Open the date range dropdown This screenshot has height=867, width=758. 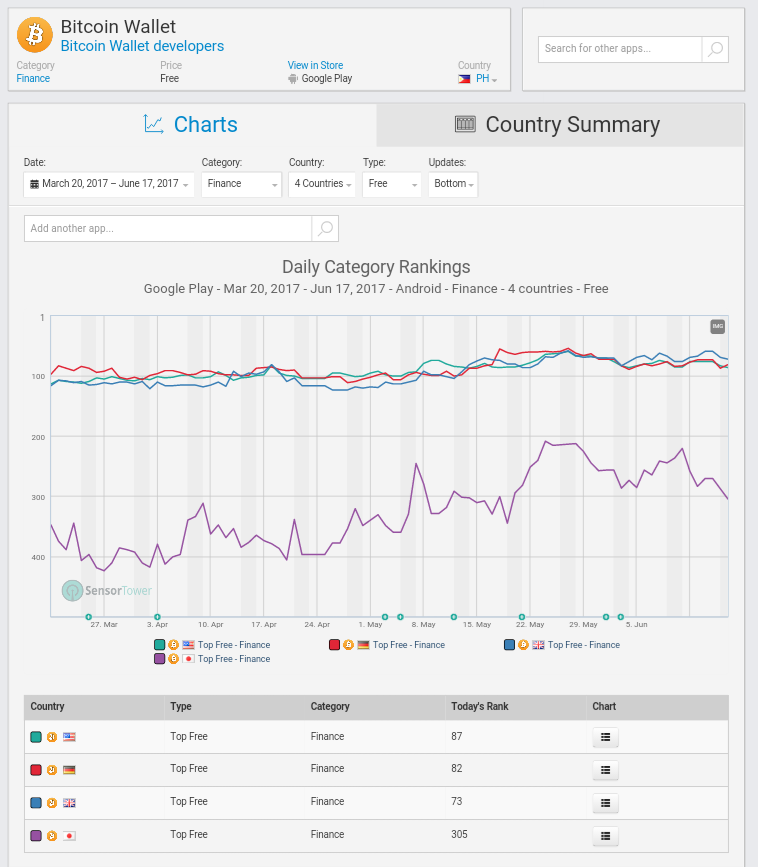(109, 184)
